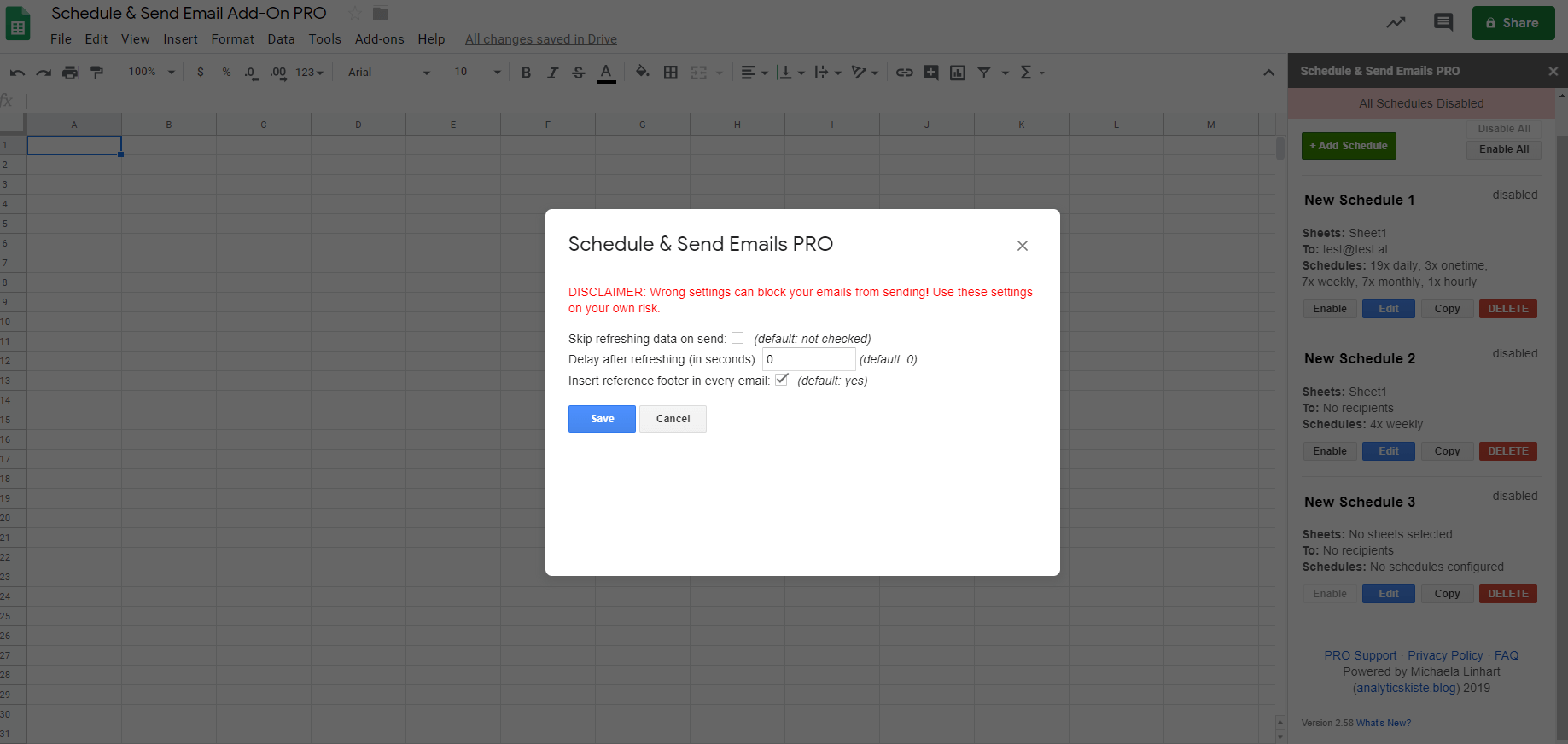Viewport: 1568px width, 744px height.
Task: Open the comments history icon
Action: (1443, 22)
